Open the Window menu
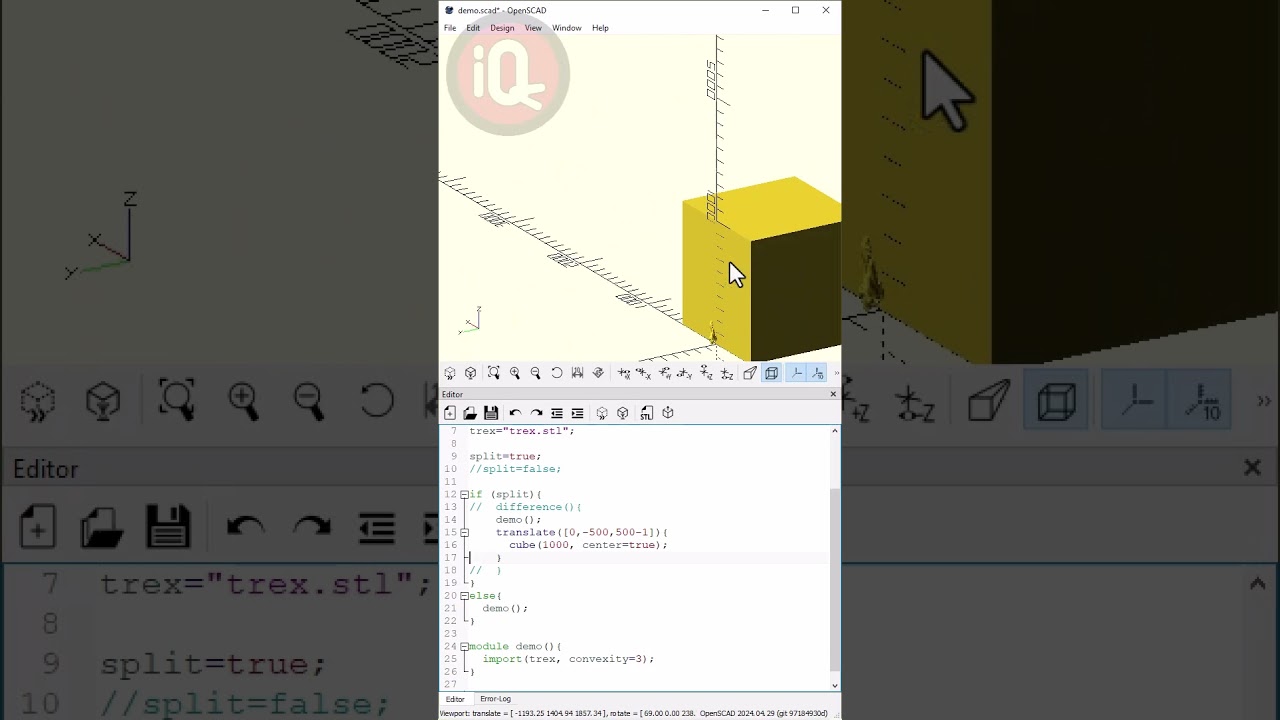1280x720 pixels. [x=567, y=28]
